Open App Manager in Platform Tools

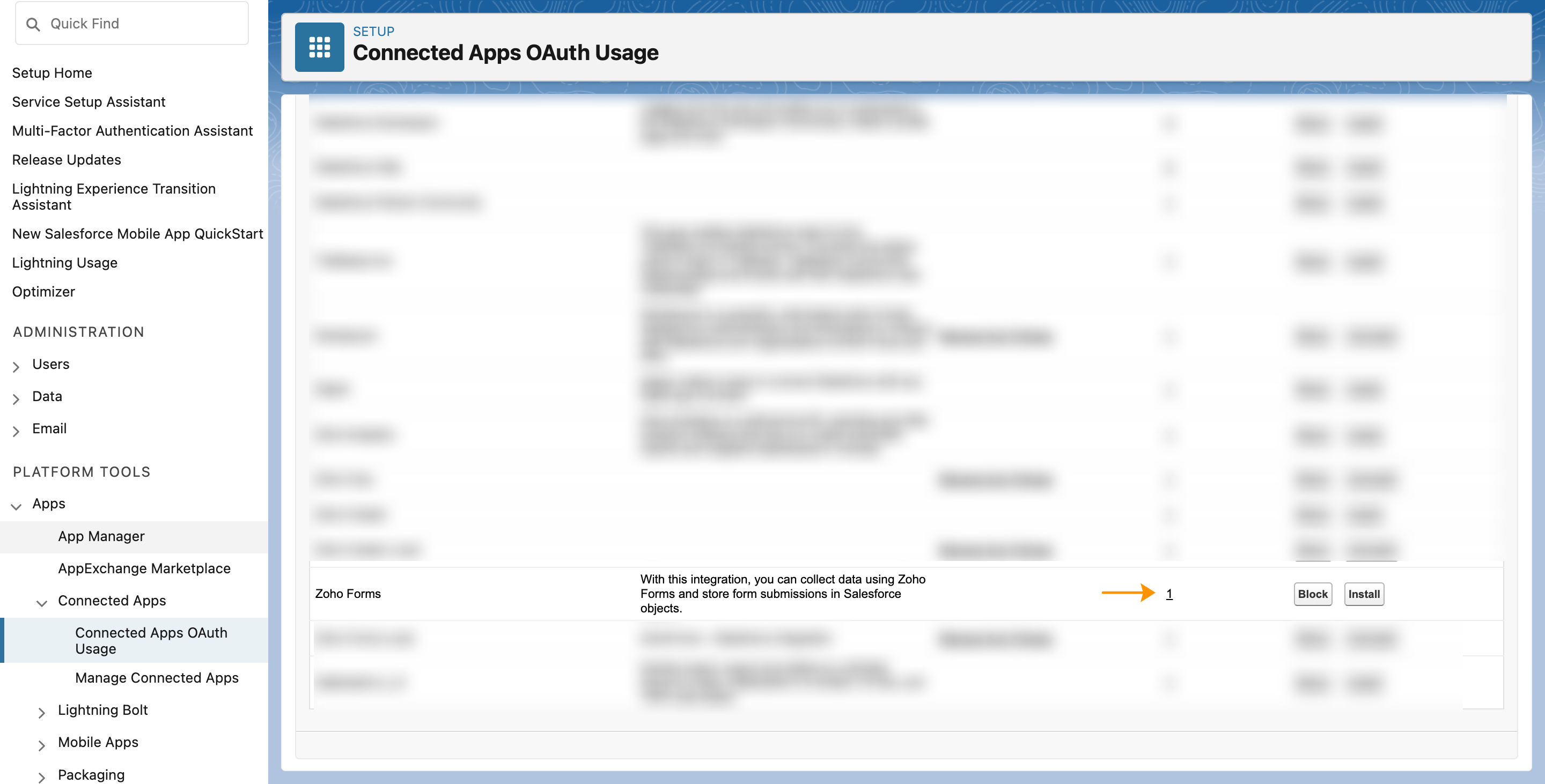101,534
